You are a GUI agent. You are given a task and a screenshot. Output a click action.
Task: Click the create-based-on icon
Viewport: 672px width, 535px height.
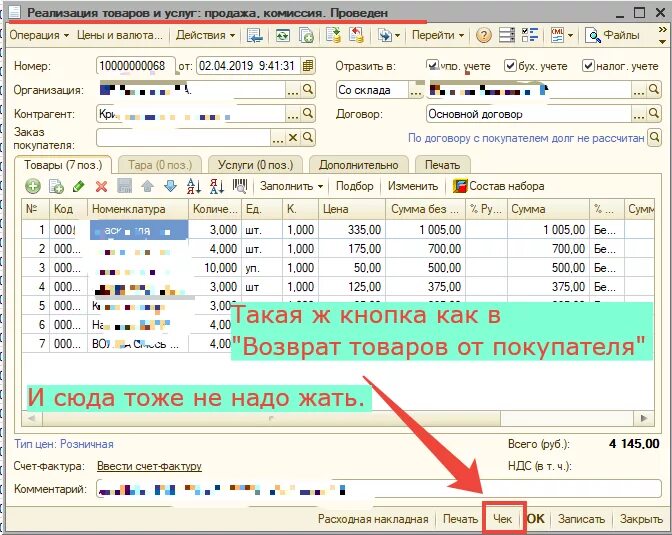pos(384,36)
